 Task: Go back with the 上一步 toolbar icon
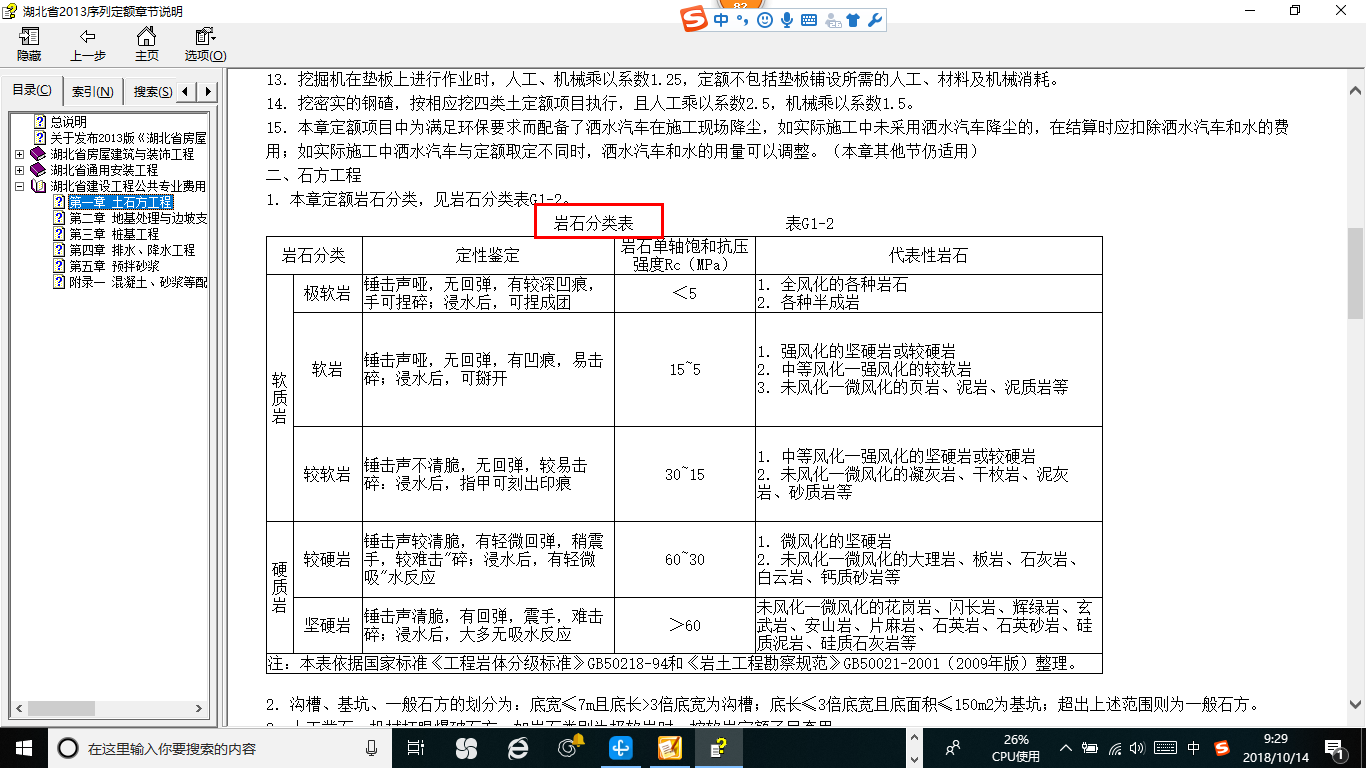[87, 44]
